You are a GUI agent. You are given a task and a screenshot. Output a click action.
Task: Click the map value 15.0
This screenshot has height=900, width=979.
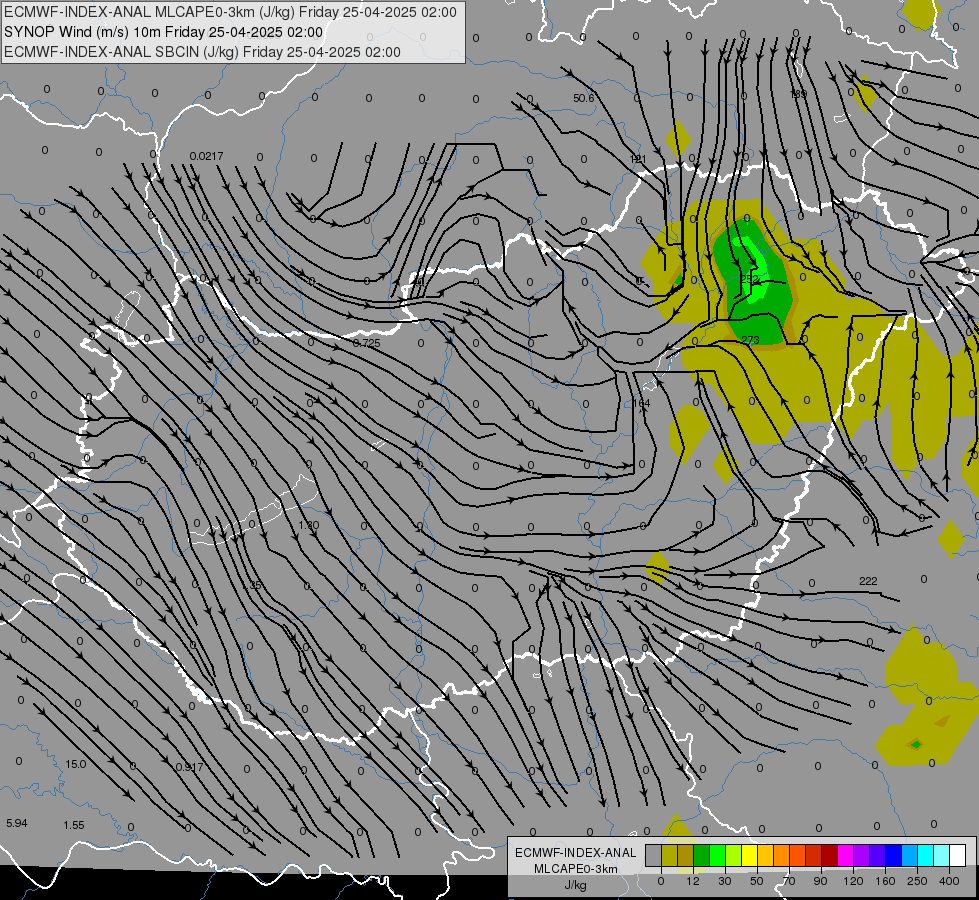76,764
